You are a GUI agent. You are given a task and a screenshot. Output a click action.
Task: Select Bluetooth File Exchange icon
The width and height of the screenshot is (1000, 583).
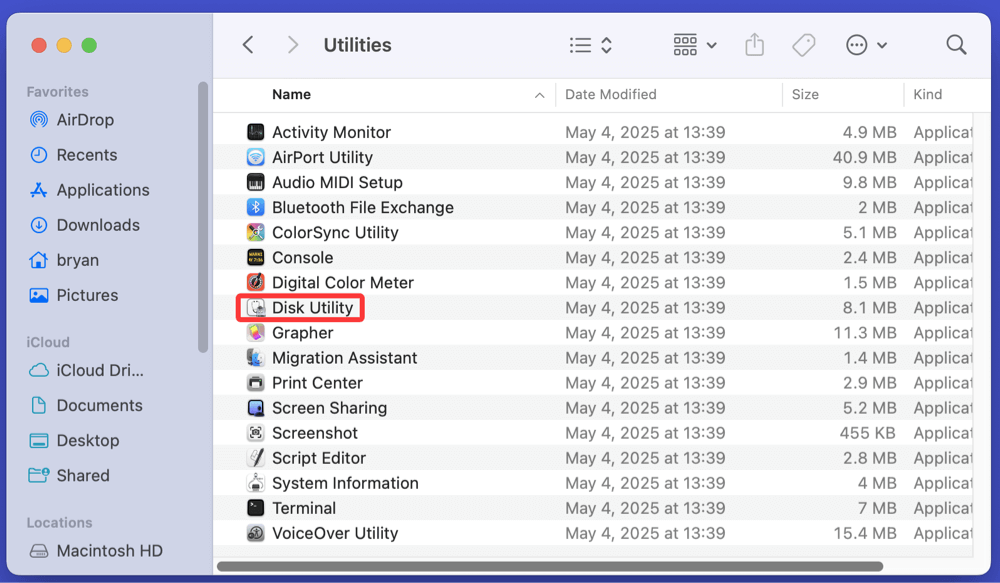pos(256,208)
